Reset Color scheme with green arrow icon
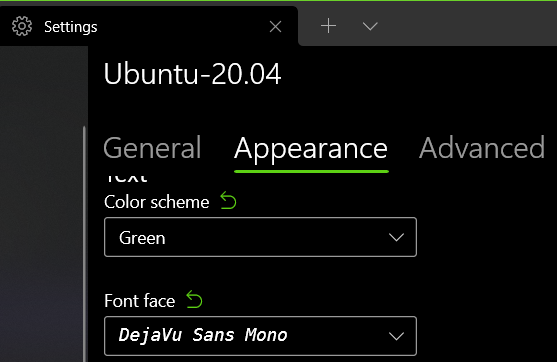557x362 pixels. tap(228, 200)
